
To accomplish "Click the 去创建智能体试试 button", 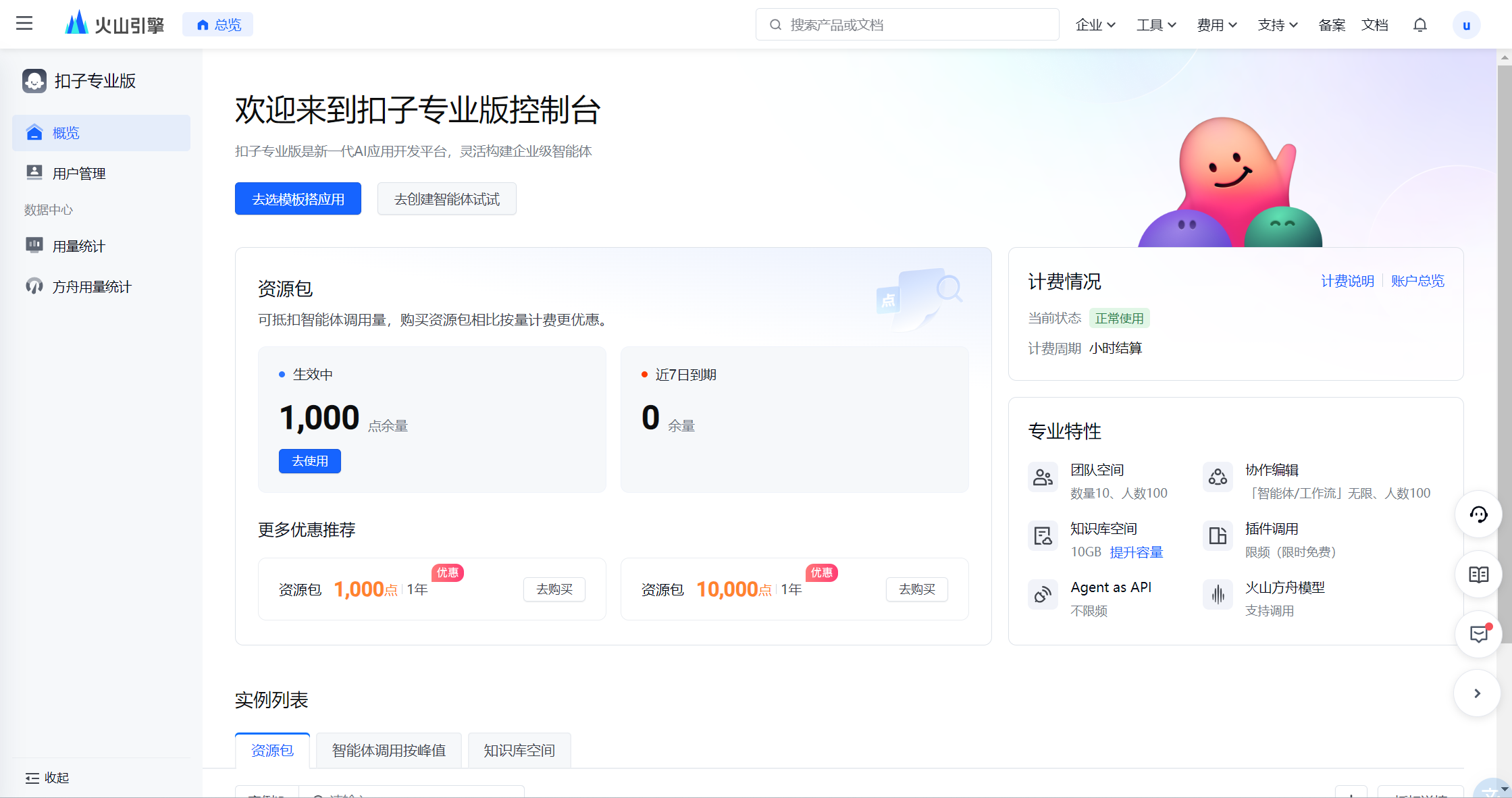I will [x=447, y=198].
